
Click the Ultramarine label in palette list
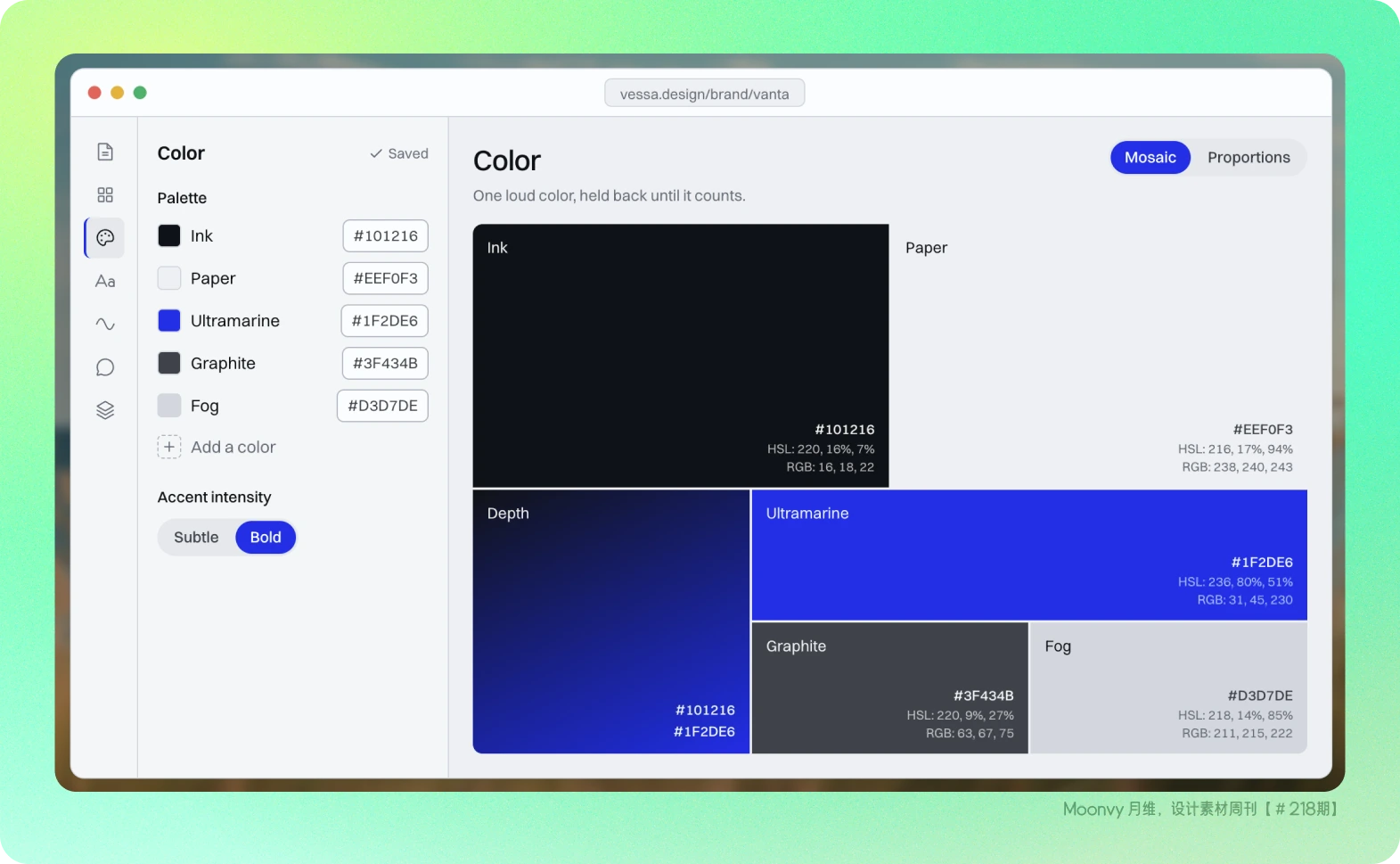click(235, 320)
